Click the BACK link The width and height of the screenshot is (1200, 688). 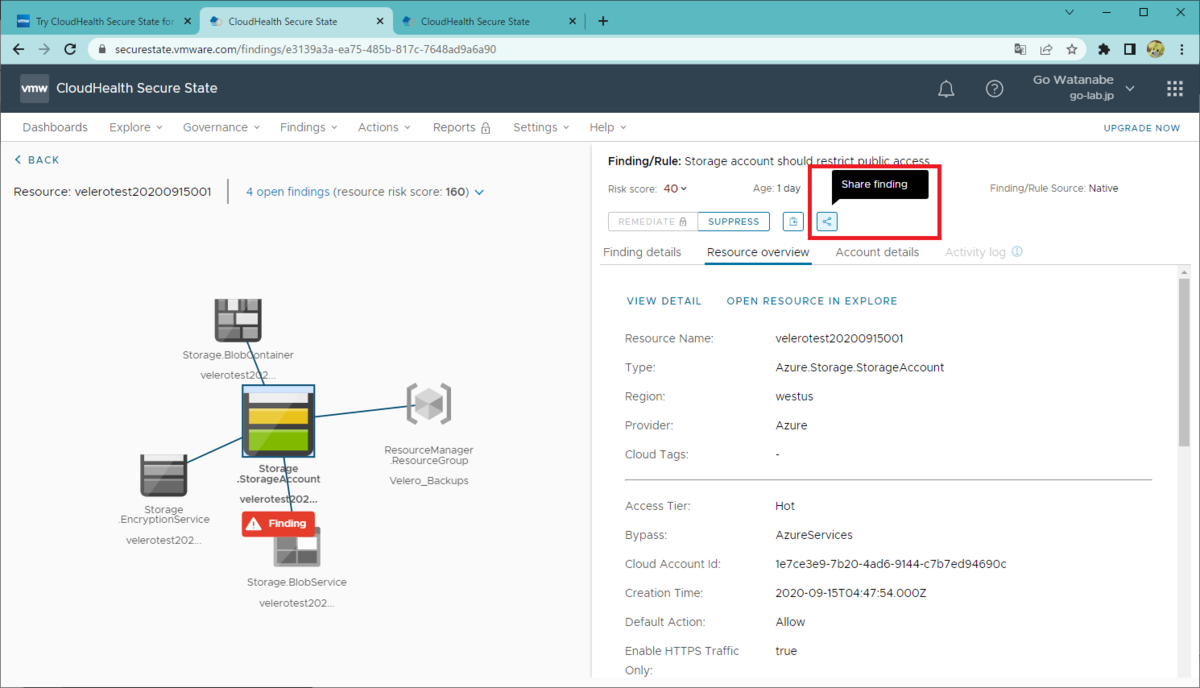click(37, 160)
